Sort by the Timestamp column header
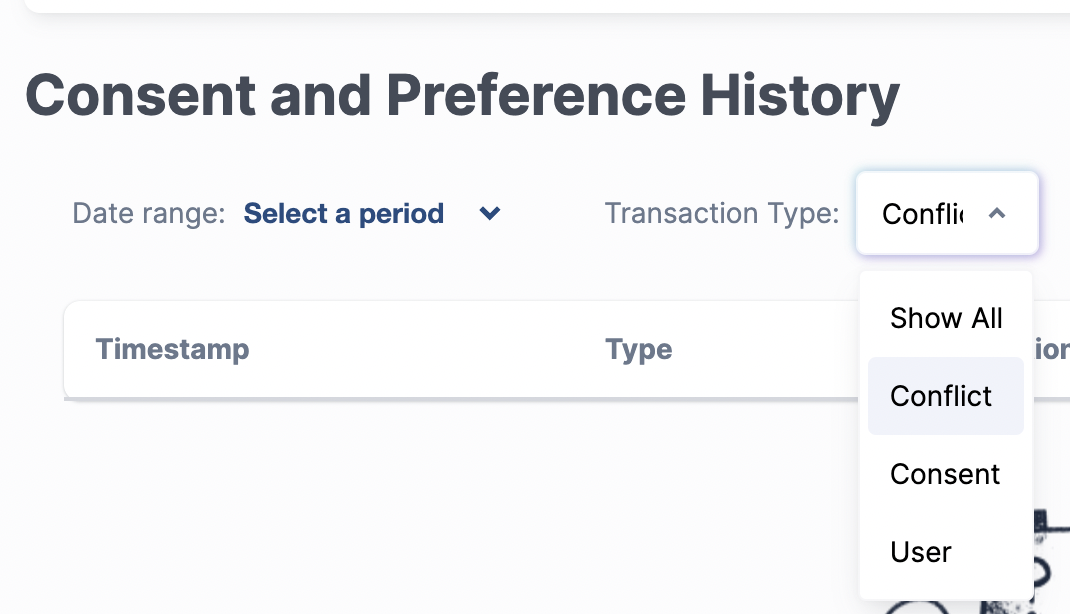1070x614 pixels. pos(172,349)
